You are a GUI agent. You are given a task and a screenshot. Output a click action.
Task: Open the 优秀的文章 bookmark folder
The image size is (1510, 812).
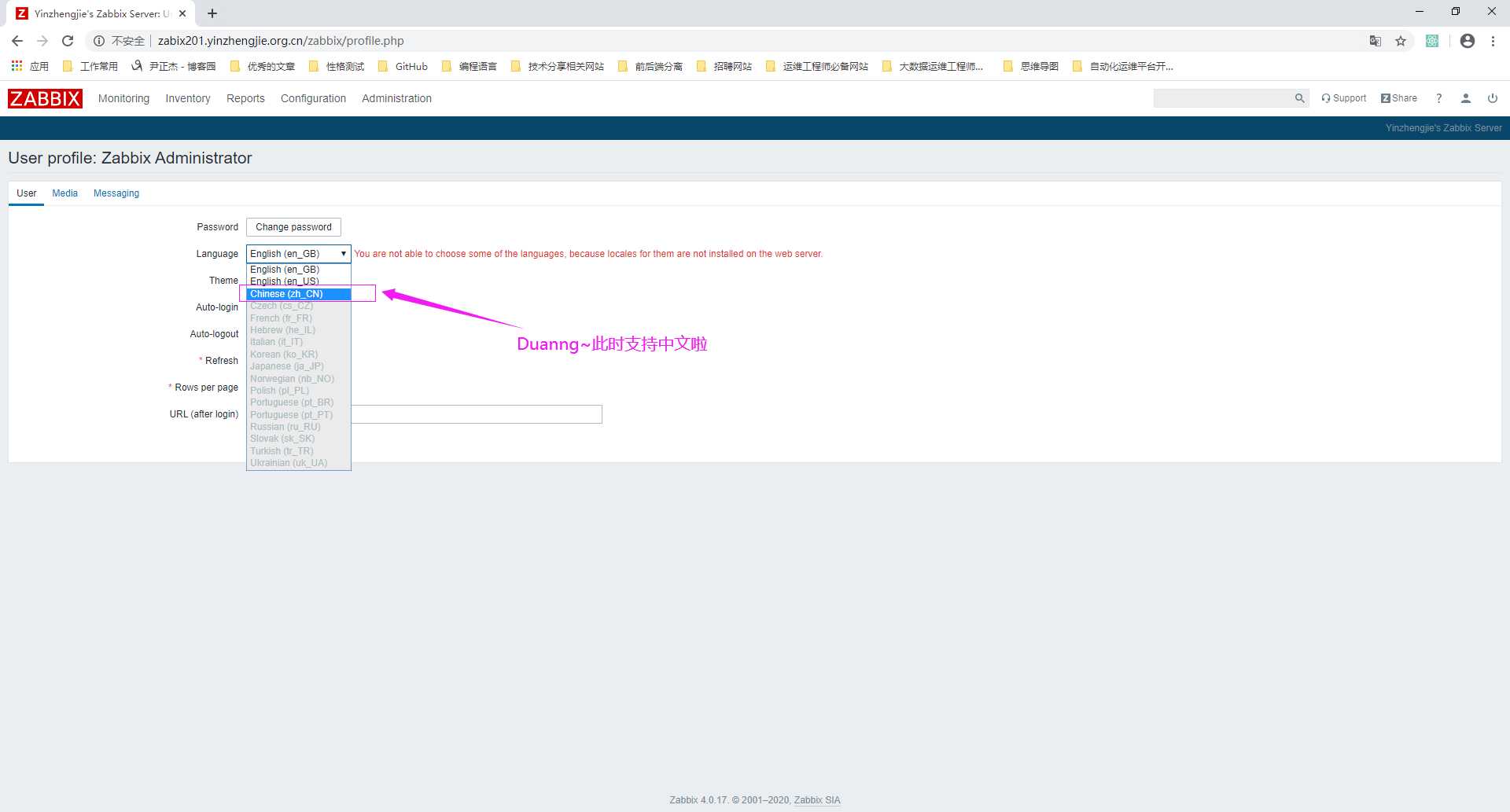pos(263,66)
